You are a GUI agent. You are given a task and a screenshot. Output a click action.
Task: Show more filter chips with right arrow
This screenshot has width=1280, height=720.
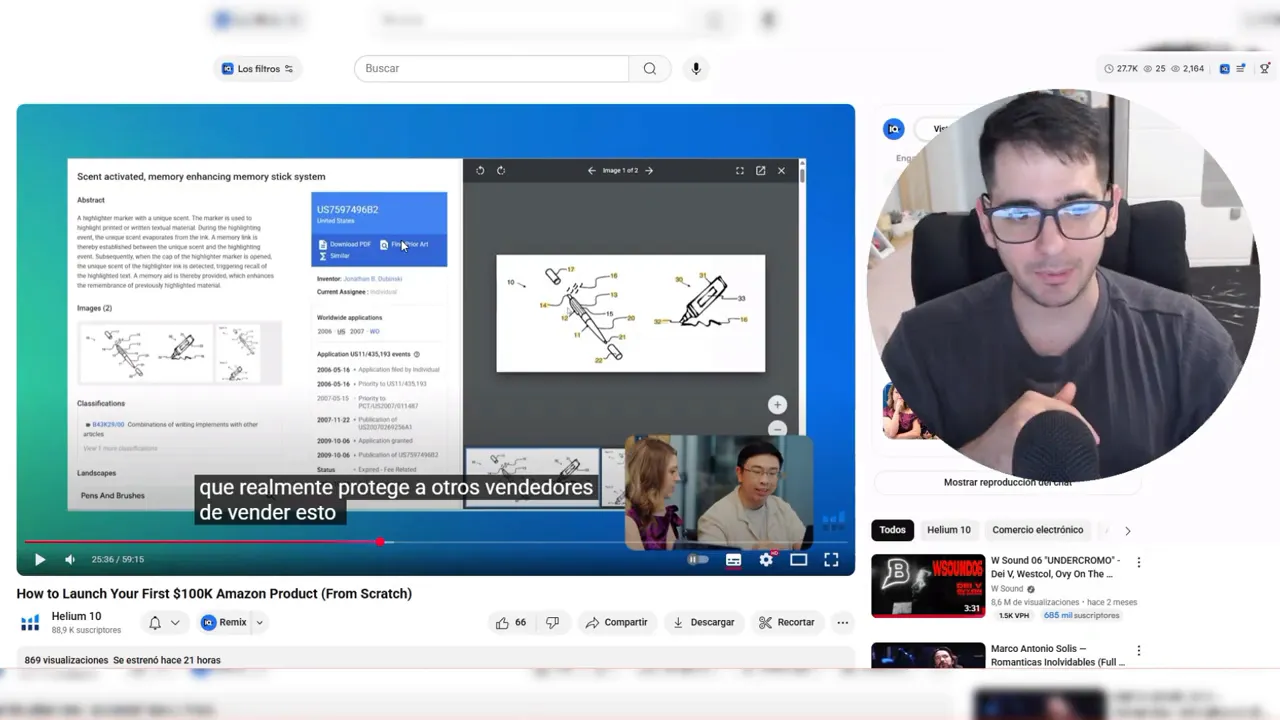(x=1127, y=531)
